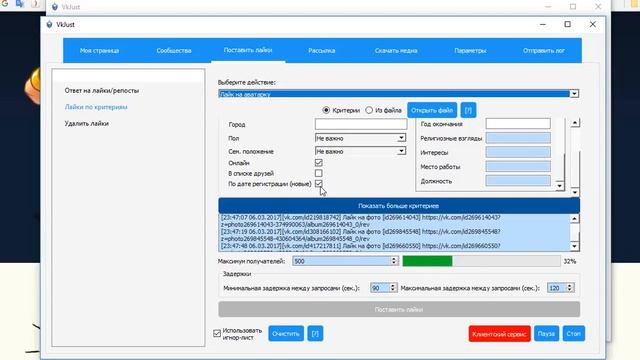This screenshot has height=360, width=640.
Task: Choose Удалить лайки in sidebar
Action: (87, 123)
